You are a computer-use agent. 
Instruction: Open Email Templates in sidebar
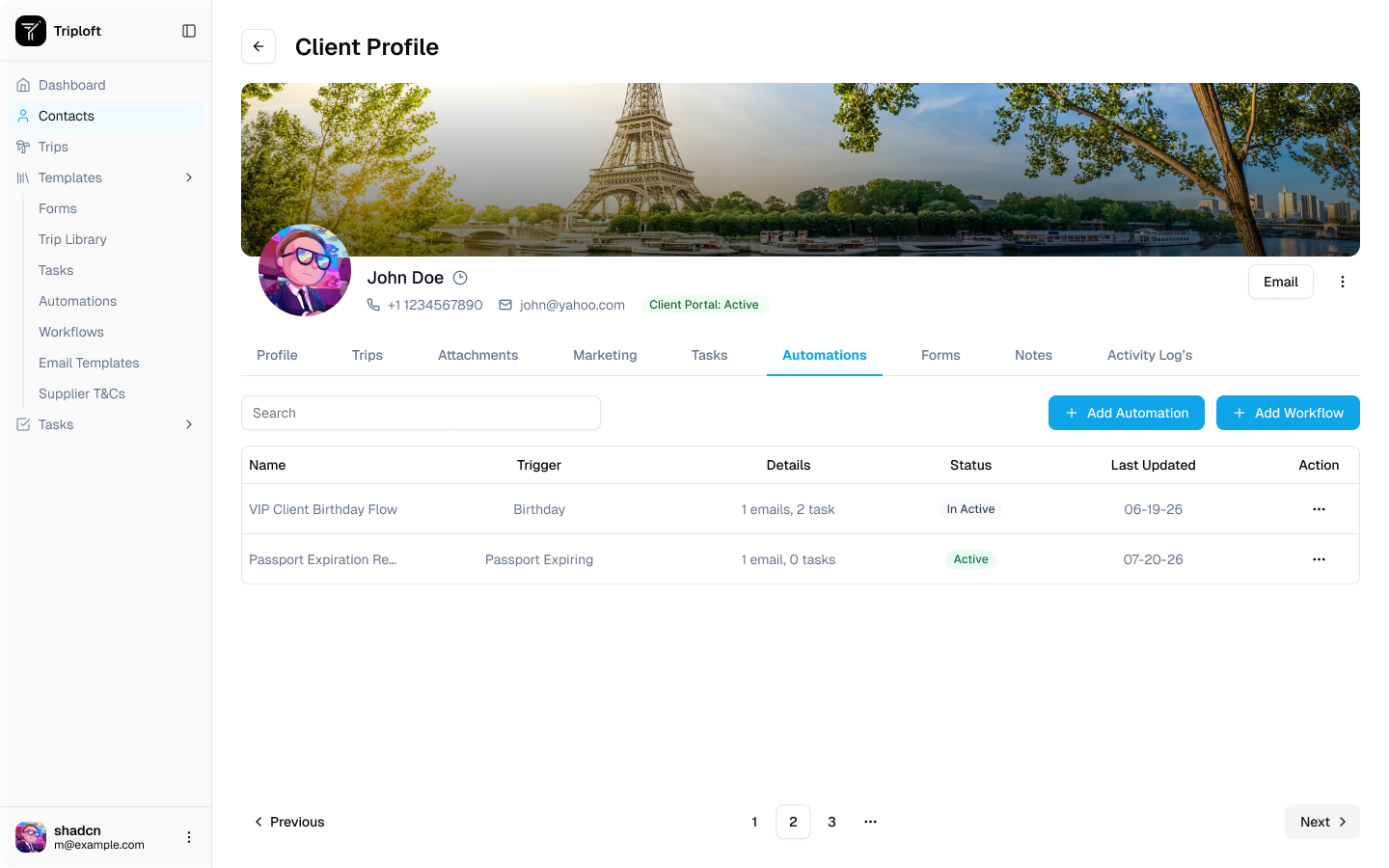(89, 363)
